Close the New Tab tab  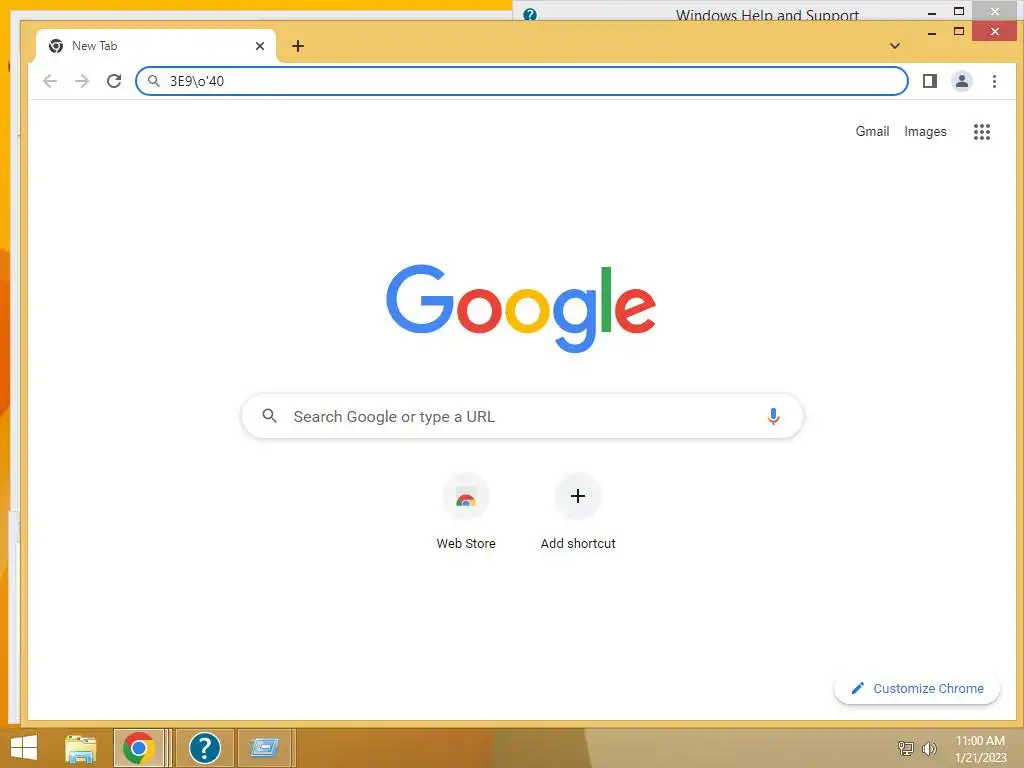point(260,46)
